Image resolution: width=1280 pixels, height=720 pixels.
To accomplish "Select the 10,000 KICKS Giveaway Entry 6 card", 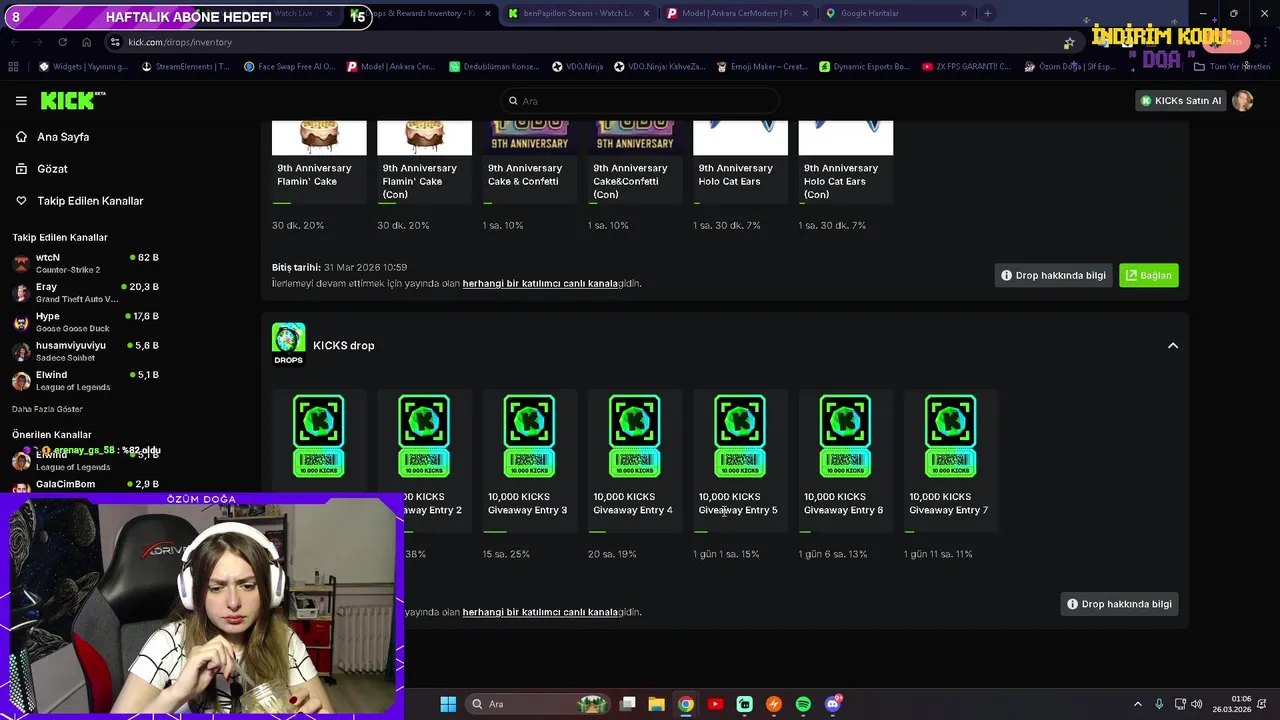I will pos(845,460).
